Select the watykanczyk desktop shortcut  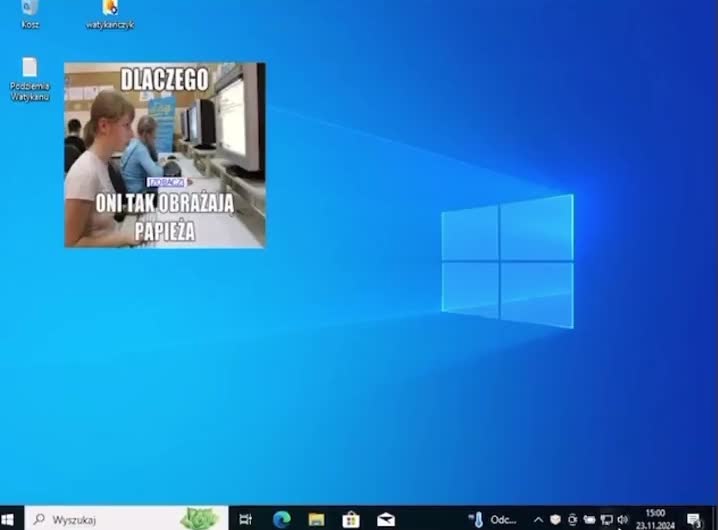110,10
